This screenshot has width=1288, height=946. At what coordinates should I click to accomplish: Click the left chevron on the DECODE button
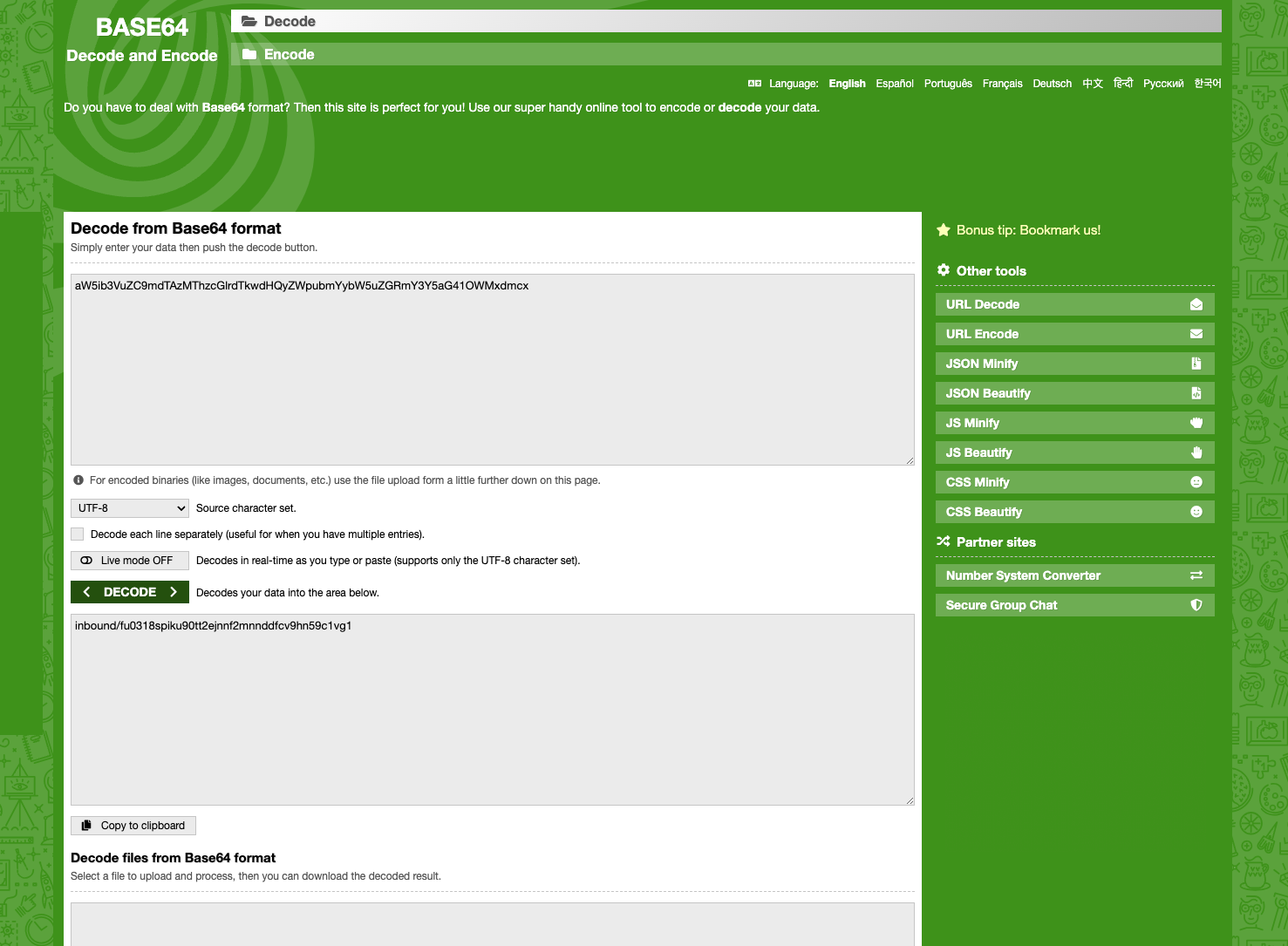click(86, 592)
